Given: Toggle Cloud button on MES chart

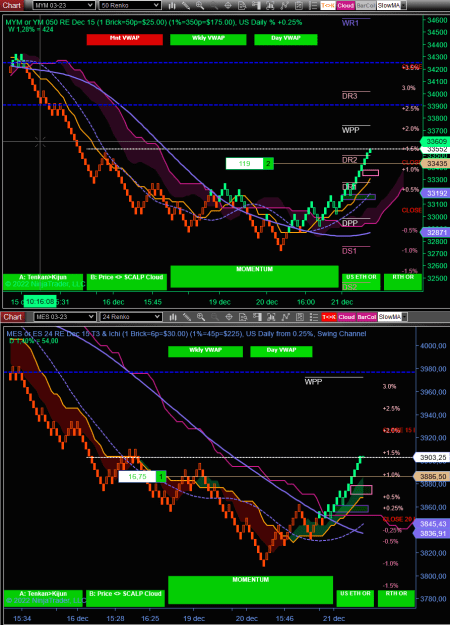Looking at the screenshot, I should [346, 317].
